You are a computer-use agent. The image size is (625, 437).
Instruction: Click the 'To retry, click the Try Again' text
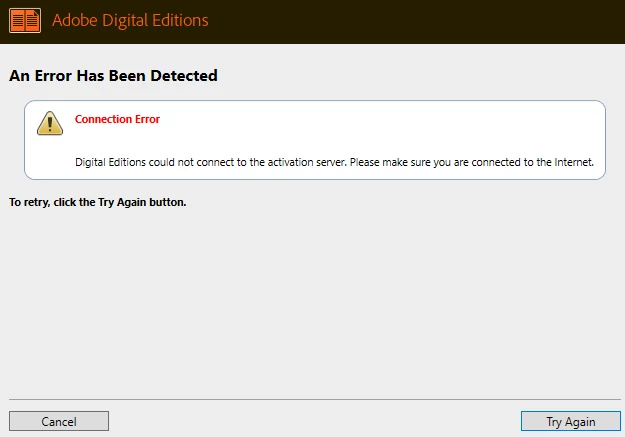(x=98, y=202)
